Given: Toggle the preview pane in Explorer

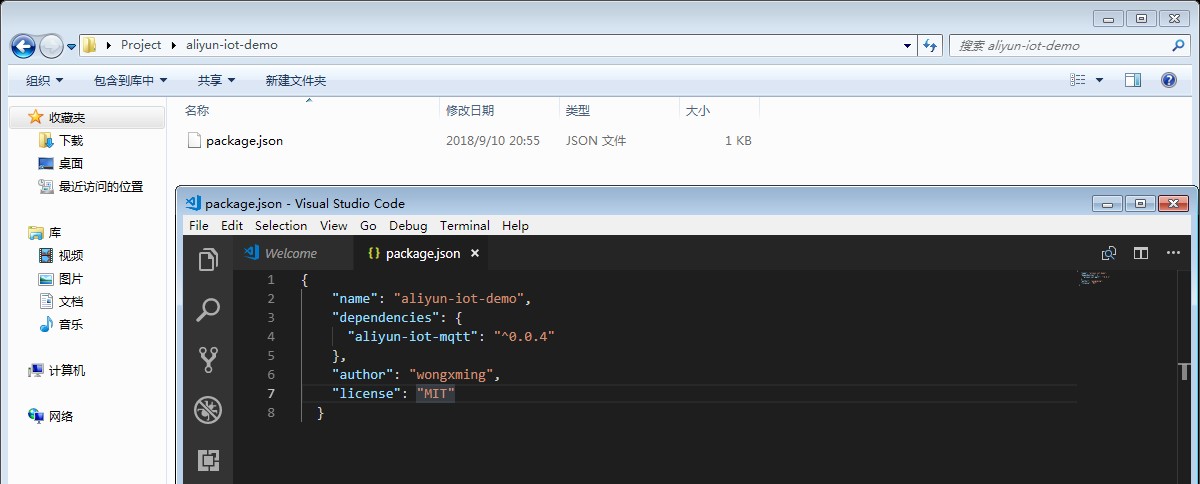Looking at the screenshot, I should click(x=1133, y=80).
